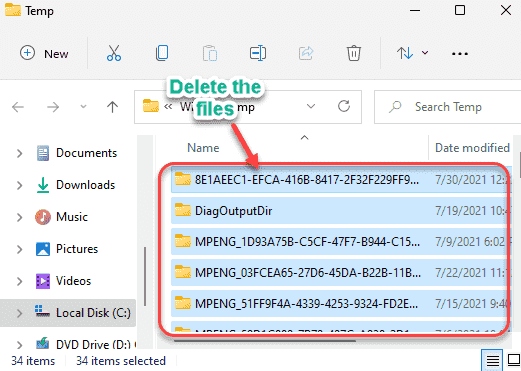This screenshot has height=371, width=521.
Task: Sort by the Name column header
Action: tap(203, 148)
